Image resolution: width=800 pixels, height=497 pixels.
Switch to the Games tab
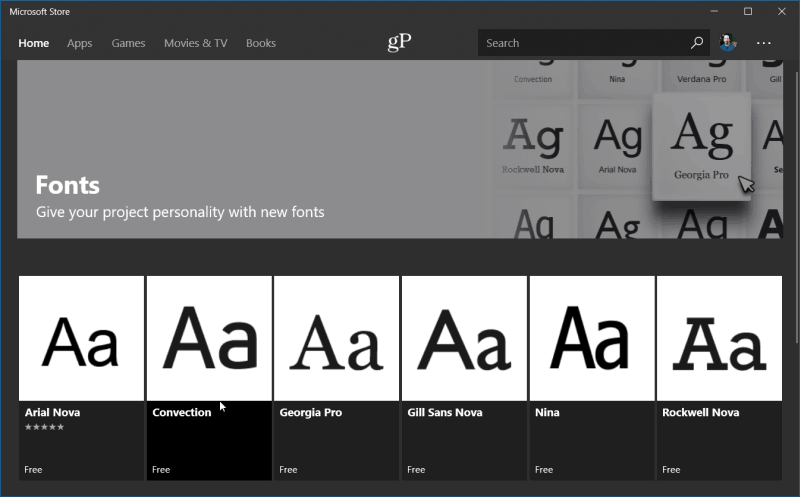pos(129,43)
